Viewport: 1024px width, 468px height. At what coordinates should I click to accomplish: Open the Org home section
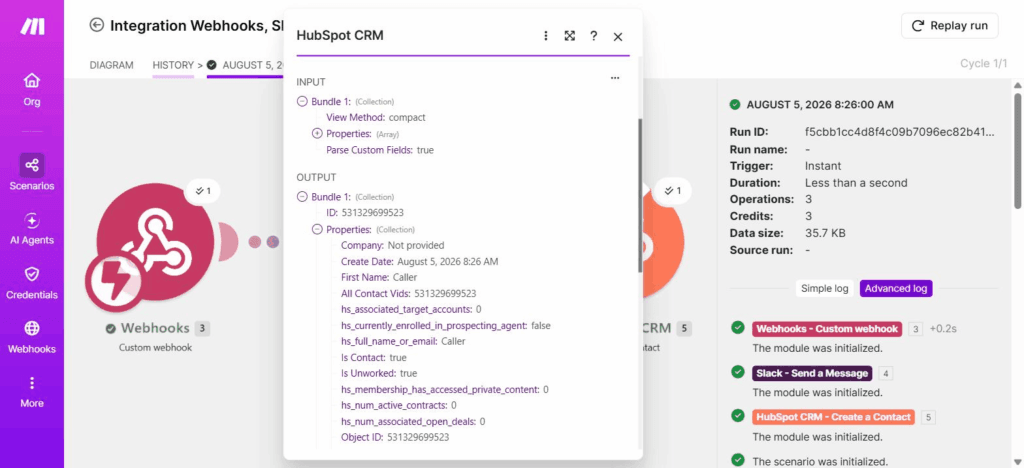point(31,89)
